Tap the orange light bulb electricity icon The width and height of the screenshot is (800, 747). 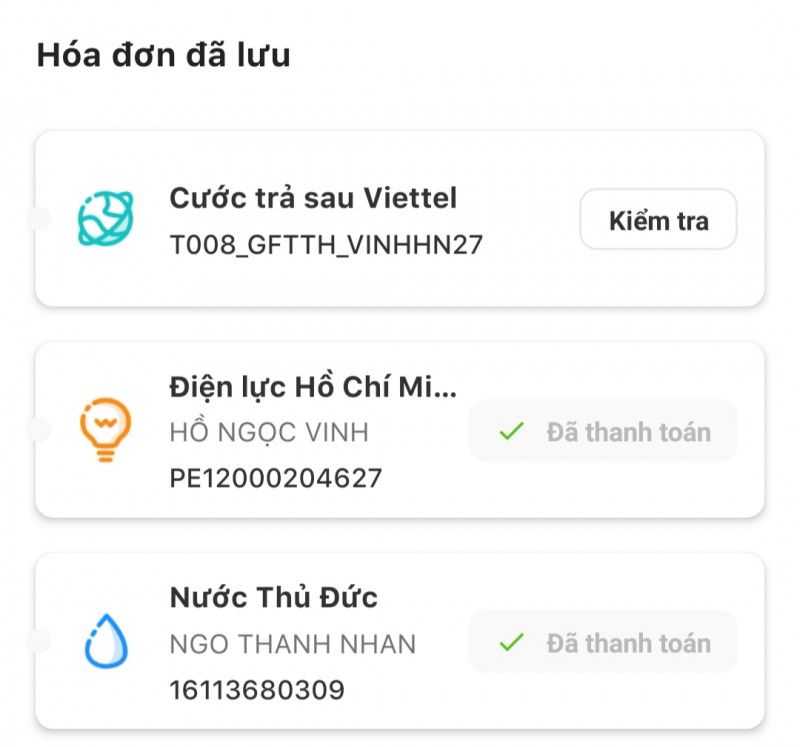[x=105, y=429]
